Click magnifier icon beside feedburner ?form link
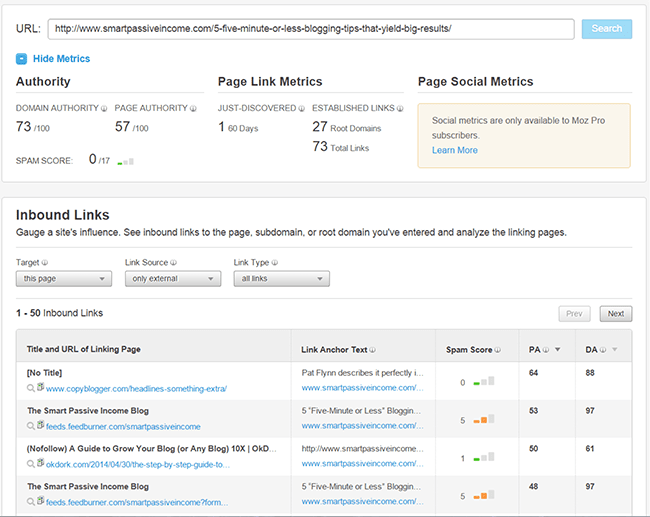The width and height of the screenshot is (650, 517). (31, 502)
